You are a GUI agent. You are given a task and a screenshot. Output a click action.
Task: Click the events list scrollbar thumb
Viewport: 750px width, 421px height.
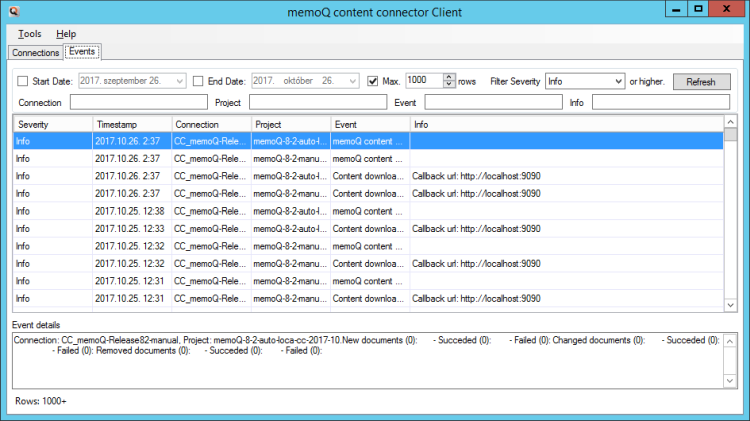[x=730, y=134]
